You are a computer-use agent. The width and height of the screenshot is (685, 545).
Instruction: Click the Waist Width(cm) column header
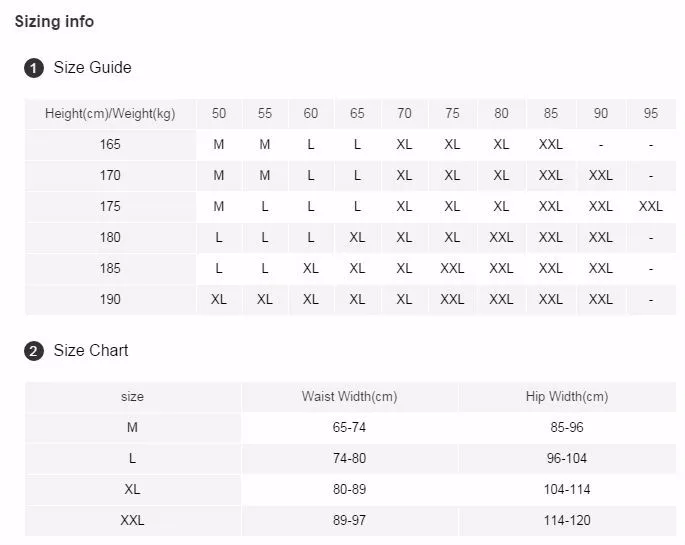coord(349,396)
